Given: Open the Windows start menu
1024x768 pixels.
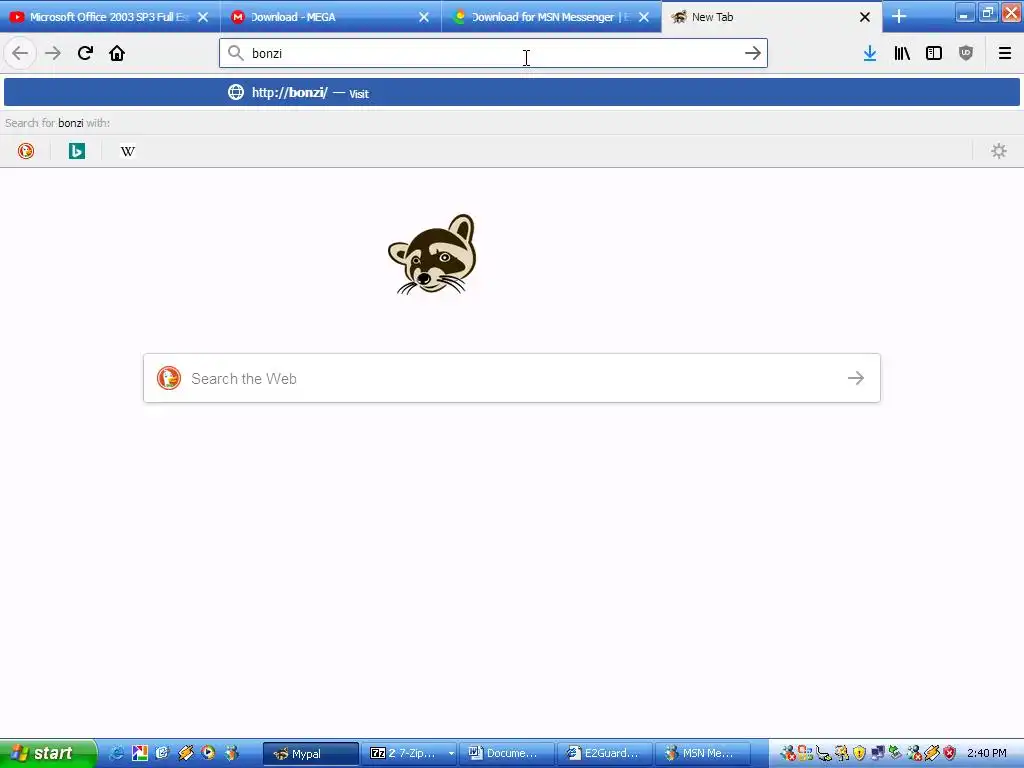Looking at the screenshot, I should (48, 753).
